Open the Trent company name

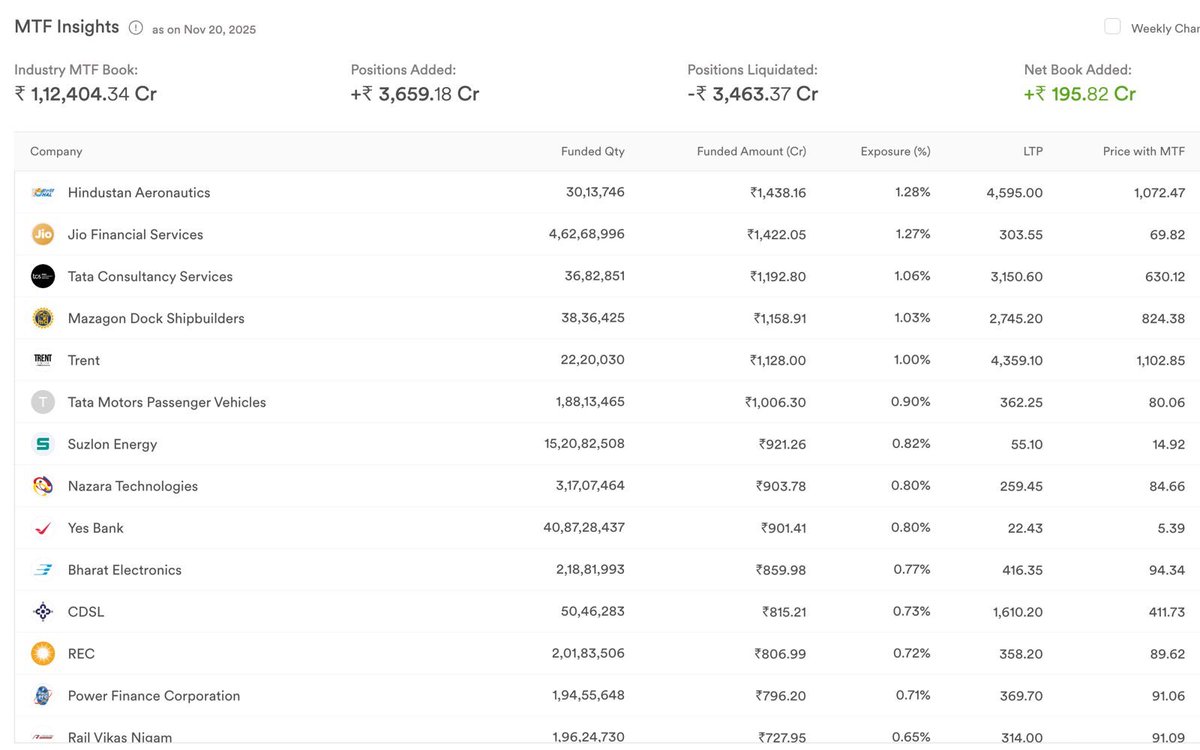pos(84,360)
